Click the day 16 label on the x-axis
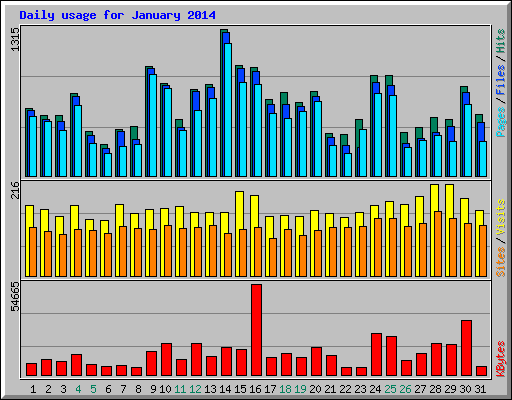Image resolution: width=512 pixels, height=400 pixels. [255, 389]
